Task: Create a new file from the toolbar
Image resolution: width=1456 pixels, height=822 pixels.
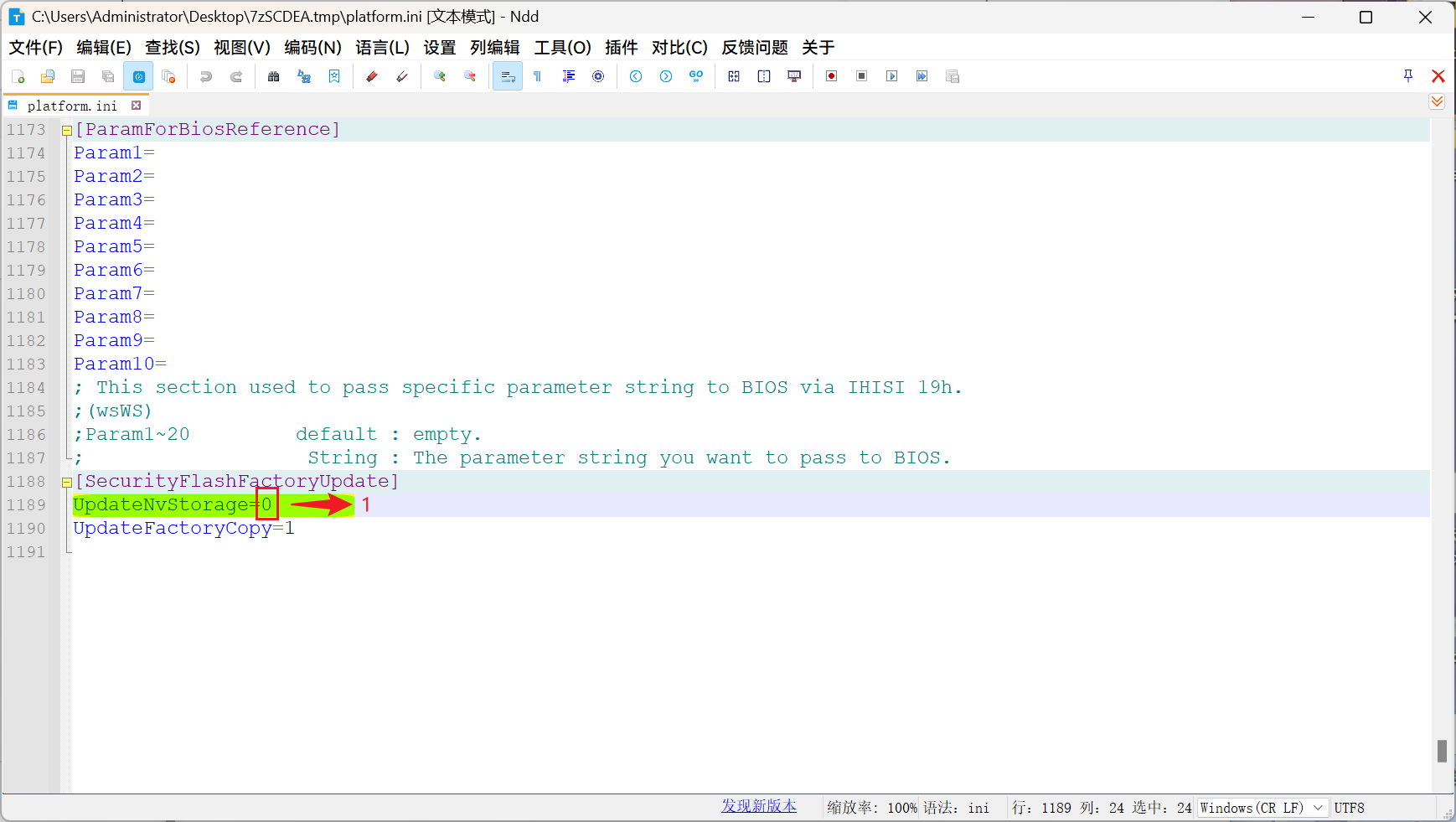Action: point(18,76)
